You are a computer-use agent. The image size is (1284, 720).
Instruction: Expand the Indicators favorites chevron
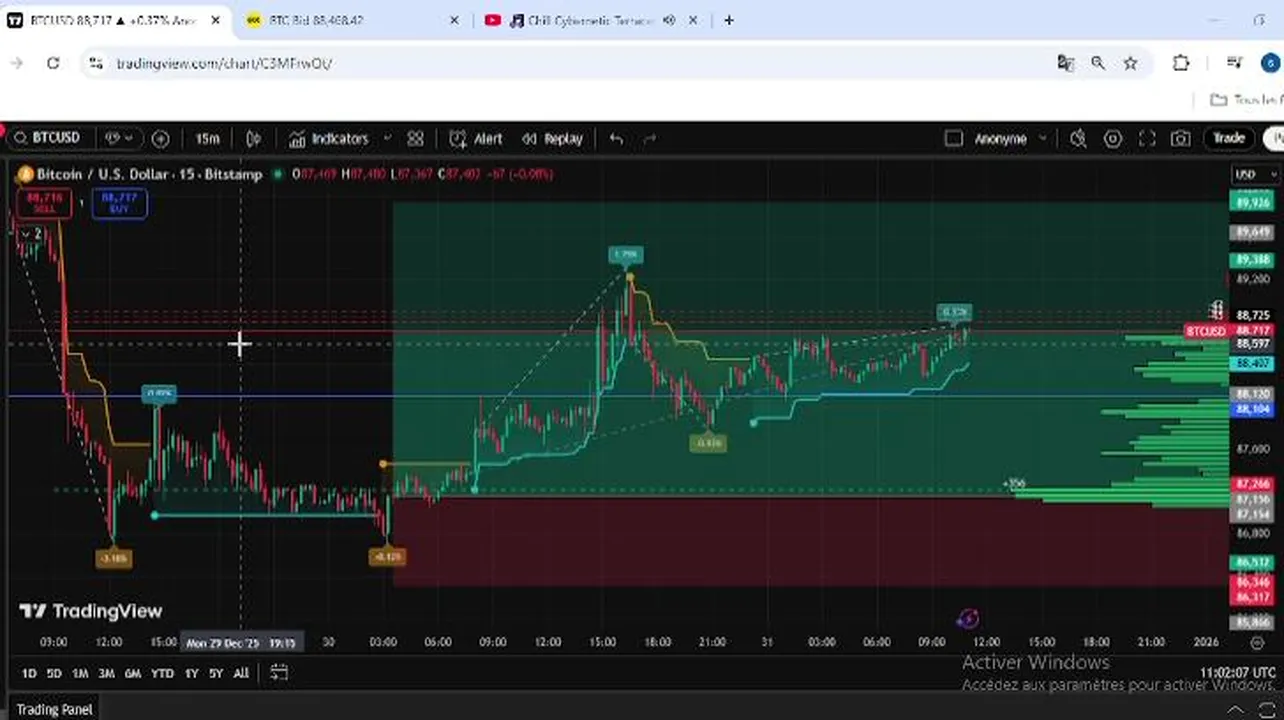tap(387, 139)
